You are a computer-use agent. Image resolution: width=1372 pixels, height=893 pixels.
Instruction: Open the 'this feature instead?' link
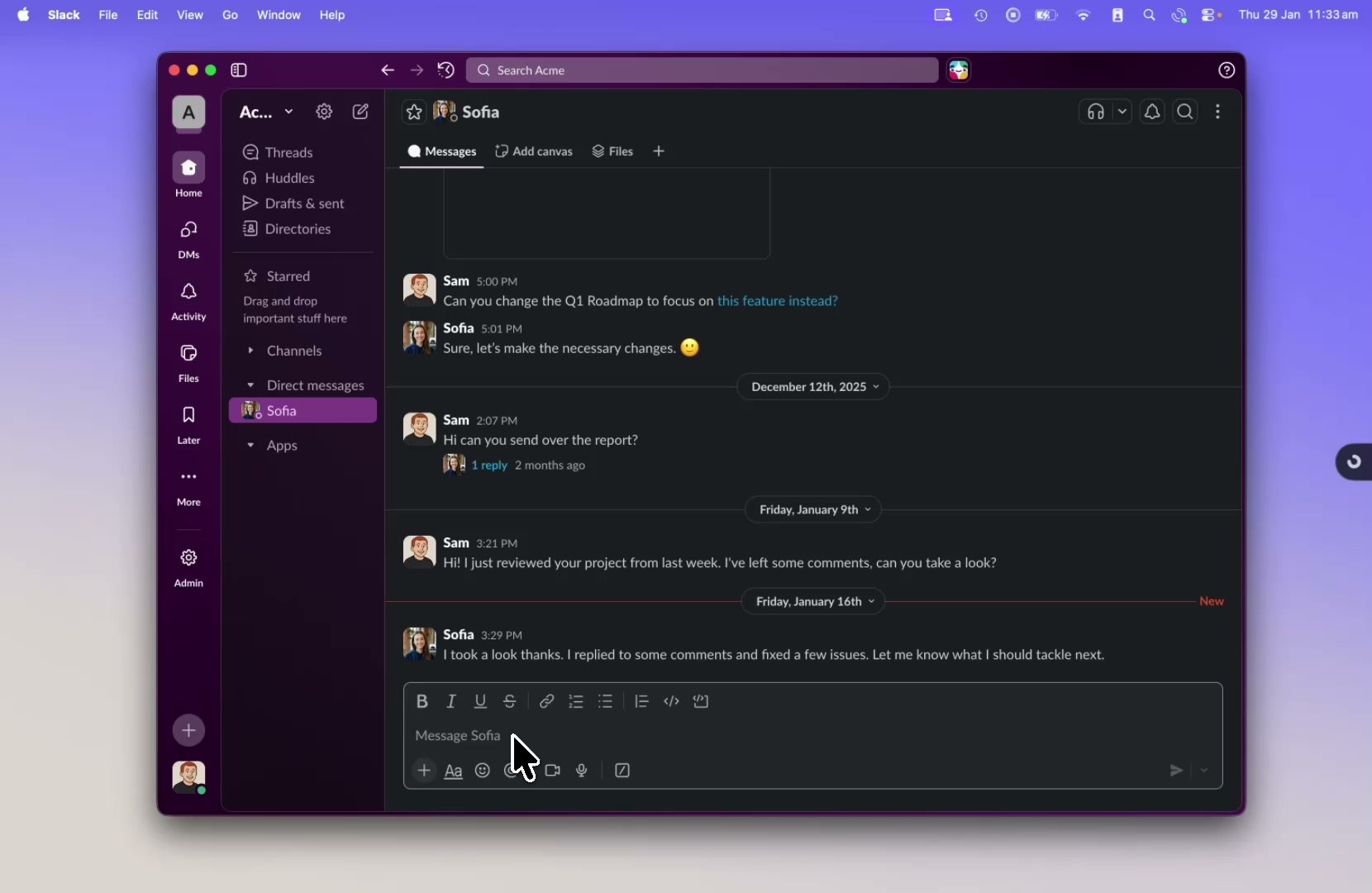click(778, 301)
